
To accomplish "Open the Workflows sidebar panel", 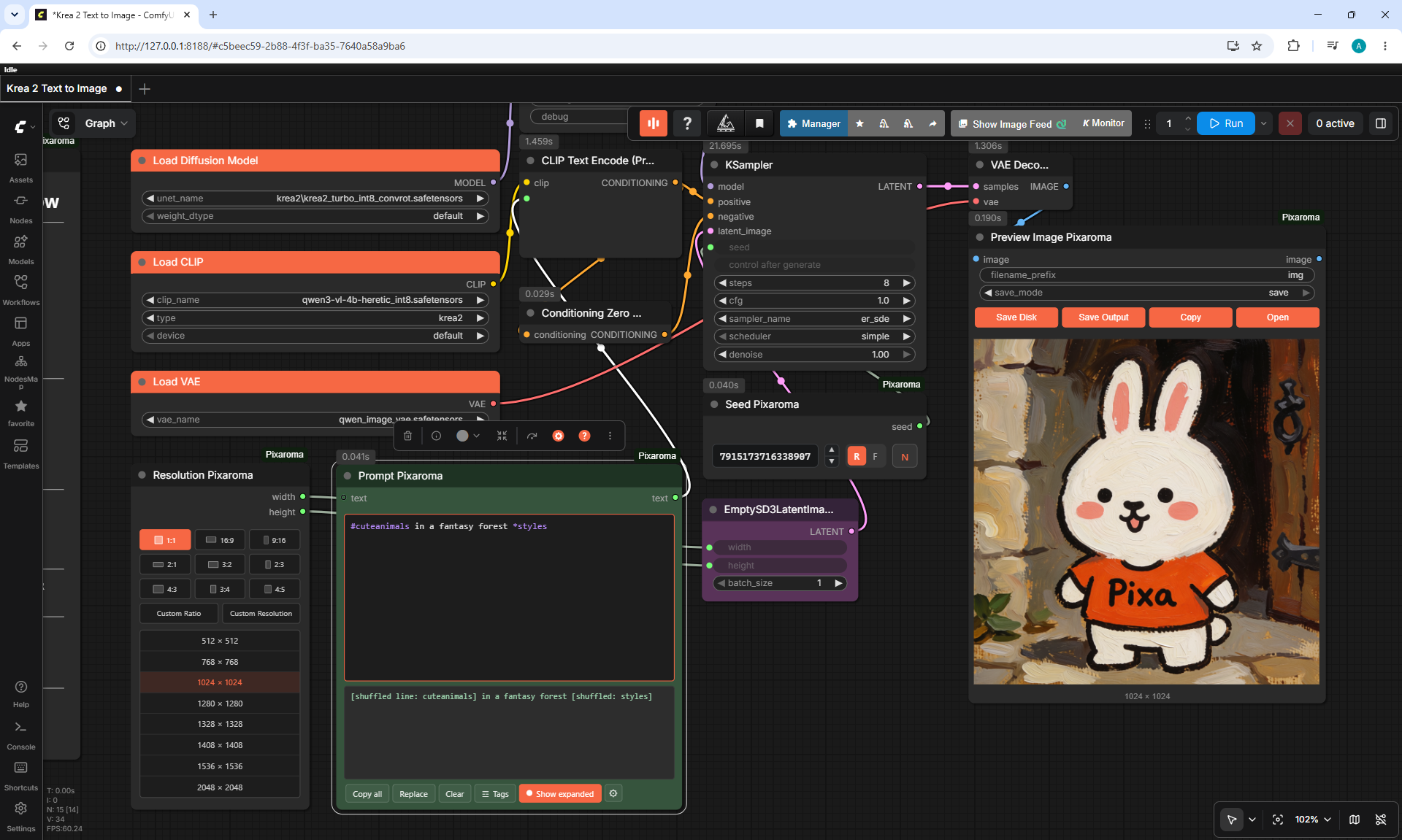I will 20,290.
